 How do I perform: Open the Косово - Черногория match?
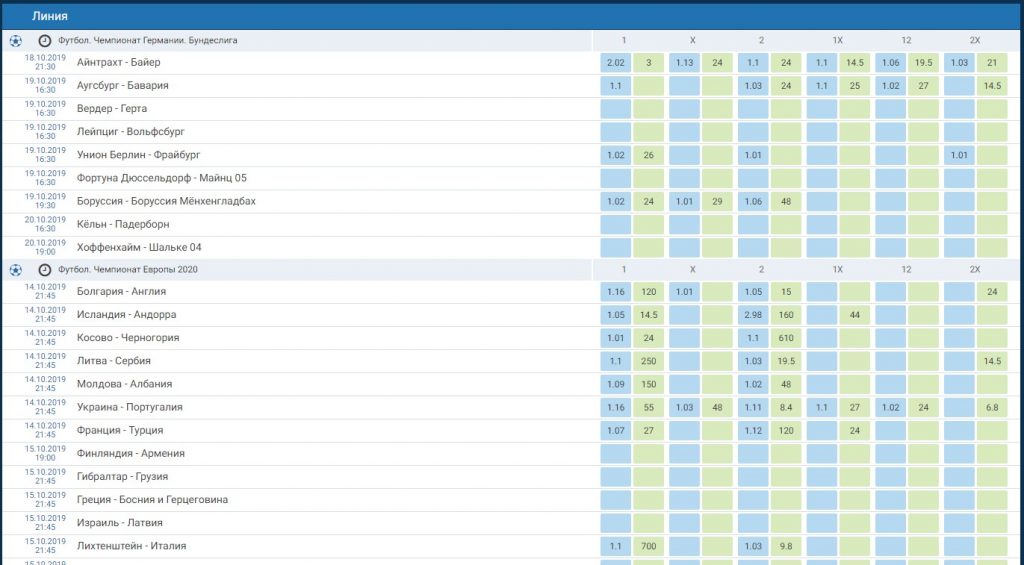128,338
